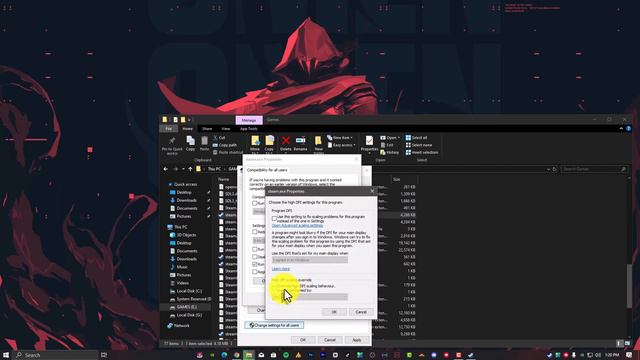Click Invert selection in the ribbon
The height and width of the screenshot is (360, 640).
pos(422,152)
